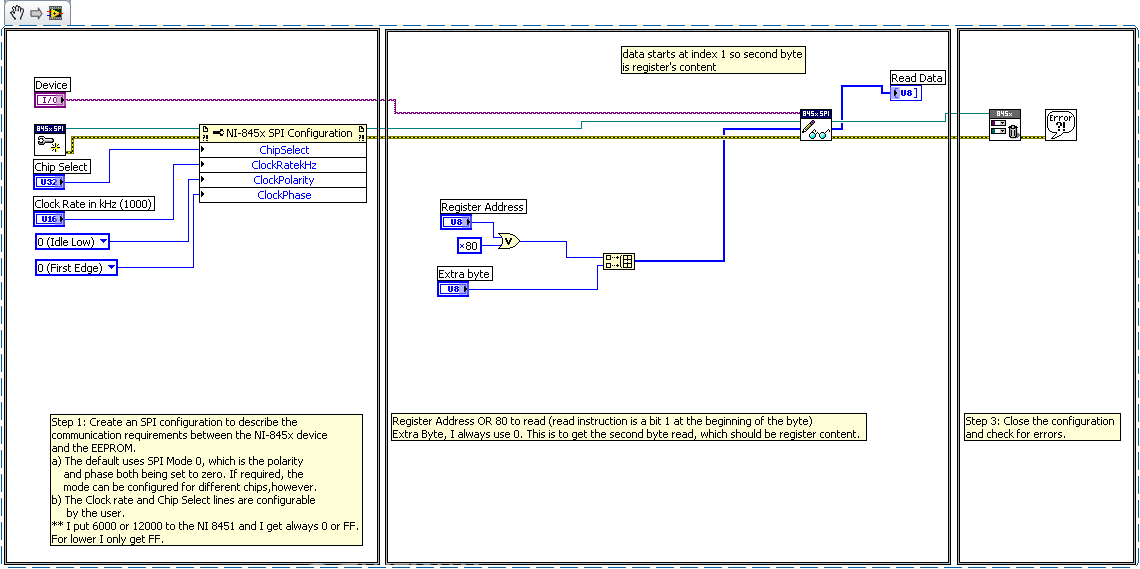Click the Step 1 SPI configuration comment
The height and width of the screenshot is (569, 1140).
(x=206, y=480)
